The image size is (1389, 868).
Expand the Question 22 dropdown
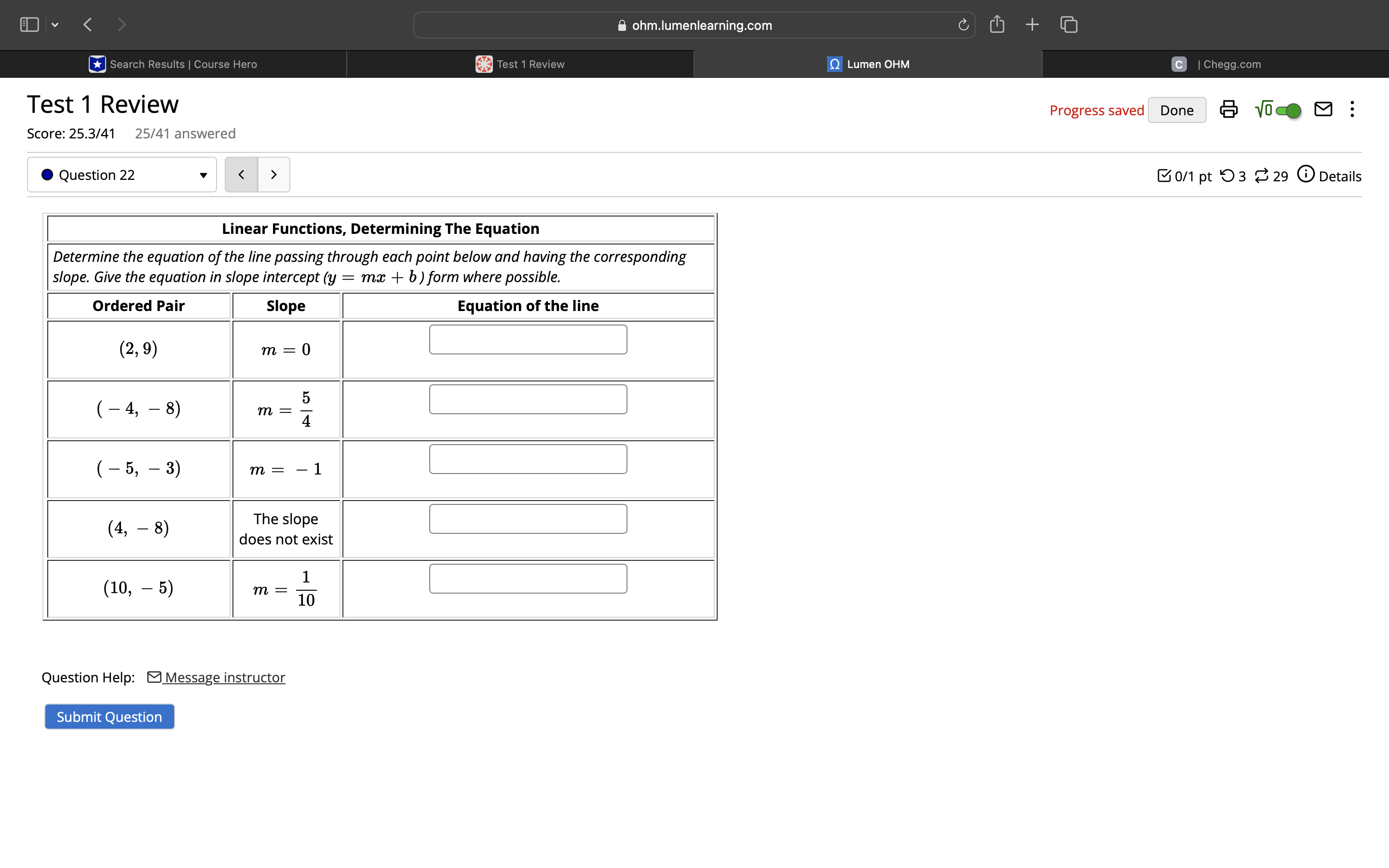pyautogui.click(x=122, y=175)
